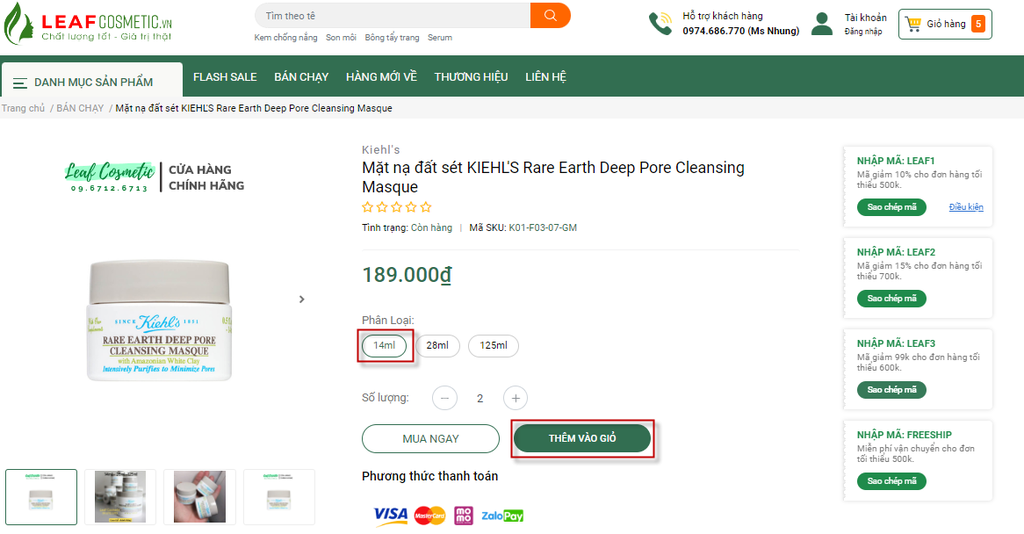Show next product image with arrow
This screenshot has height=534, width=1024.
tap(302, 299)
